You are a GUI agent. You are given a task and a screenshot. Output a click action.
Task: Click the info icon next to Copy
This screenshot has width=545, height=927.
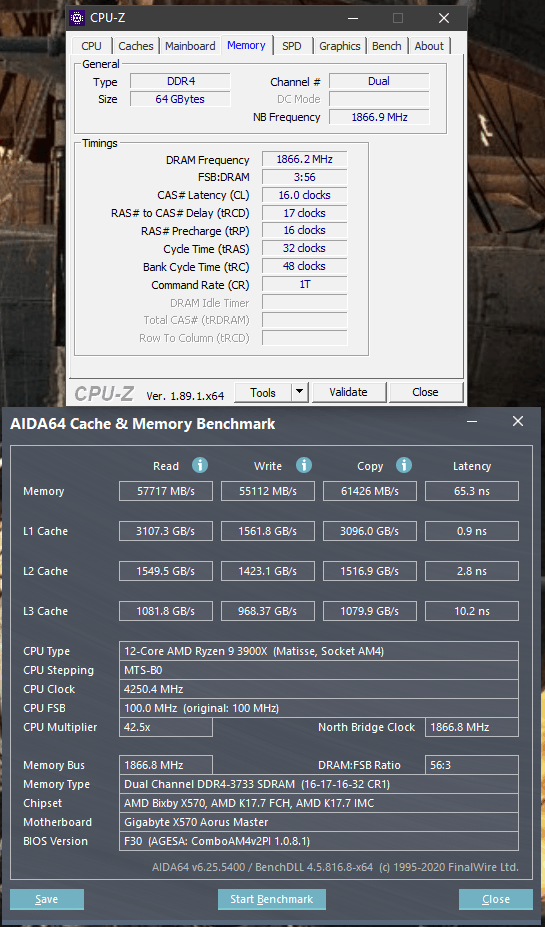[x=404, y=465]
